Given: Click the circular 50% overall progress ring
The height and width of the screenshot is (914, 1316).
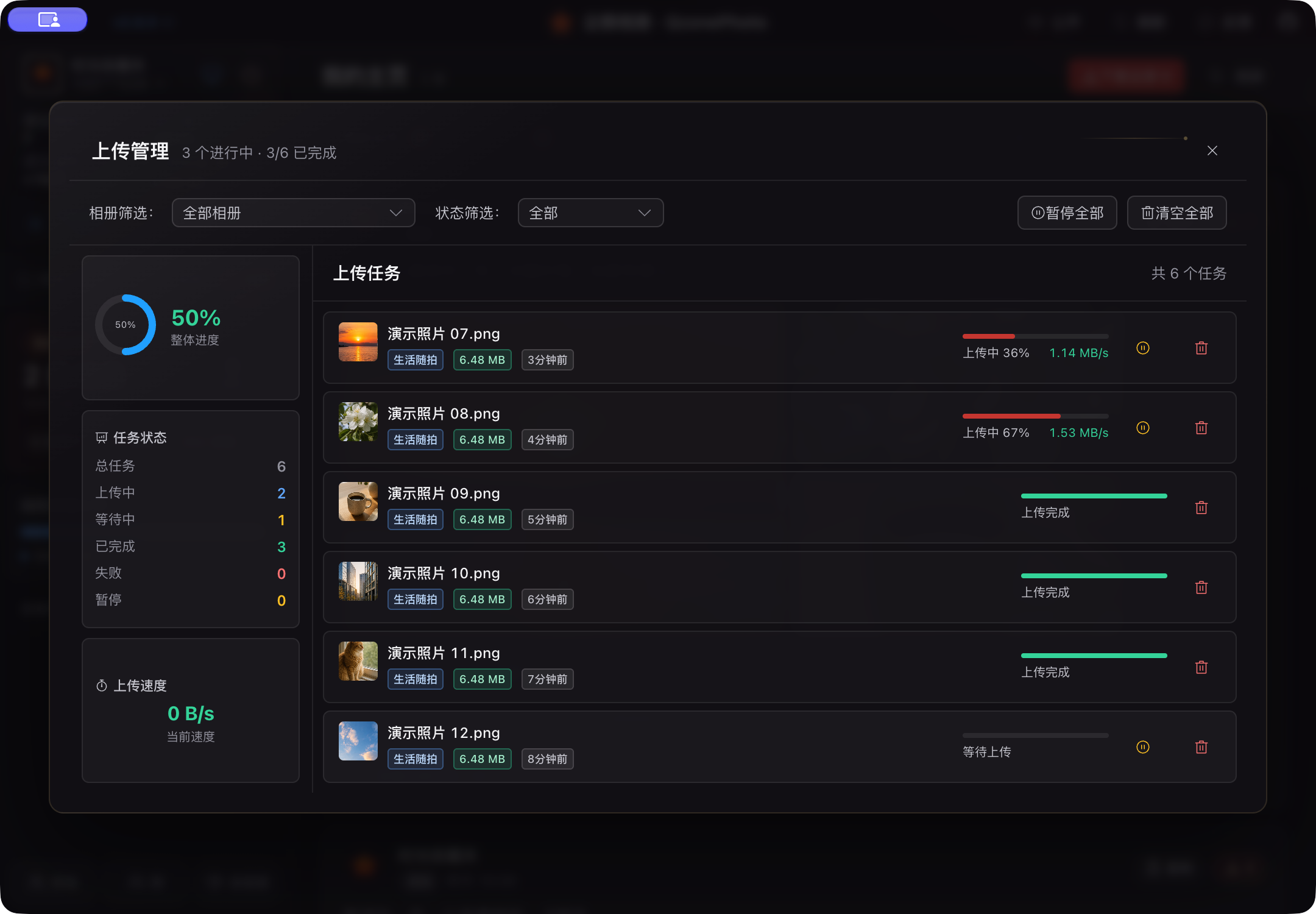Looking at the screenshot, I should pyautogui.click(x=126, y=325).
